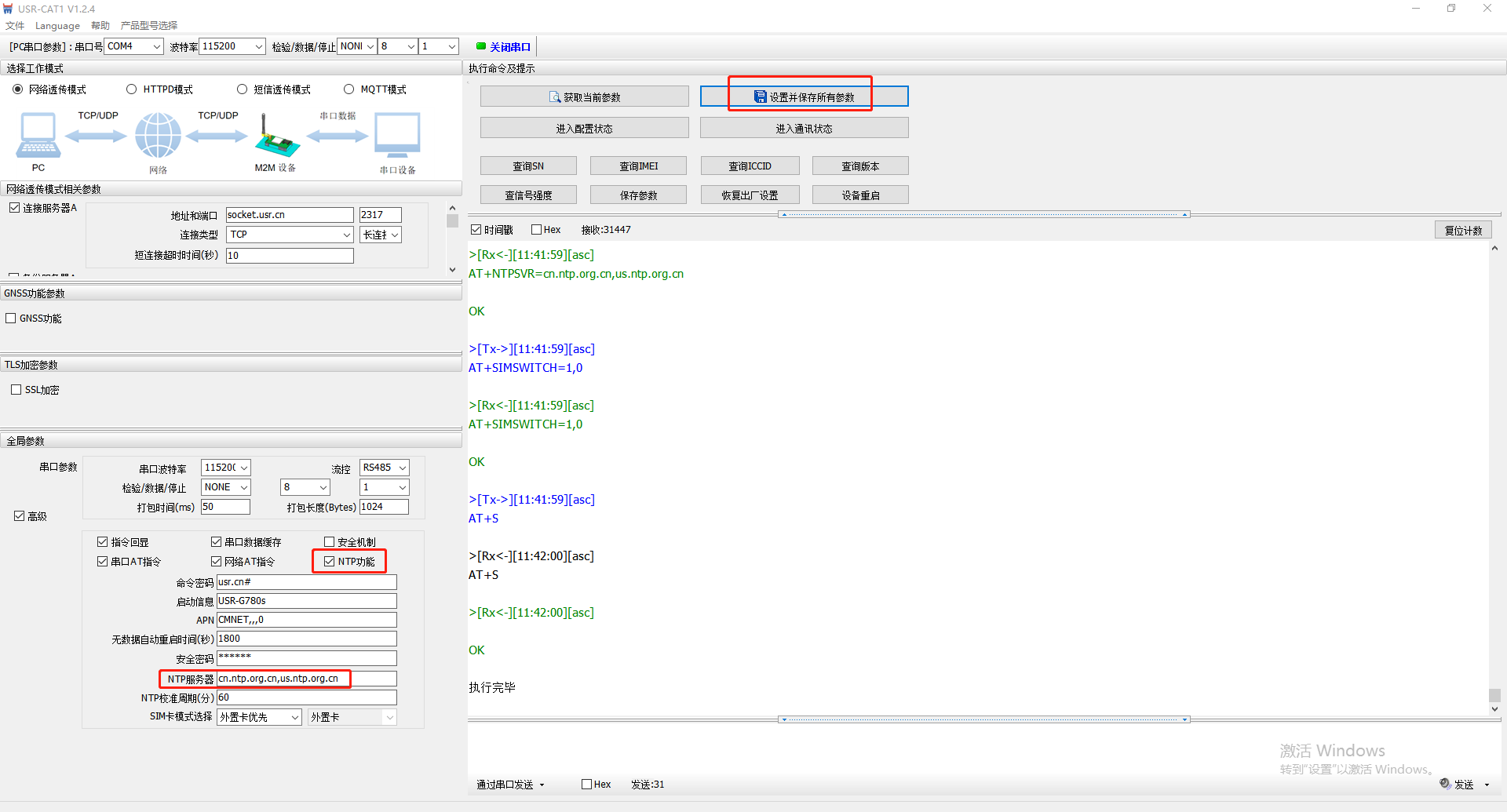
Task: Click the green close serial port indicator
Action: coord(481,46)
